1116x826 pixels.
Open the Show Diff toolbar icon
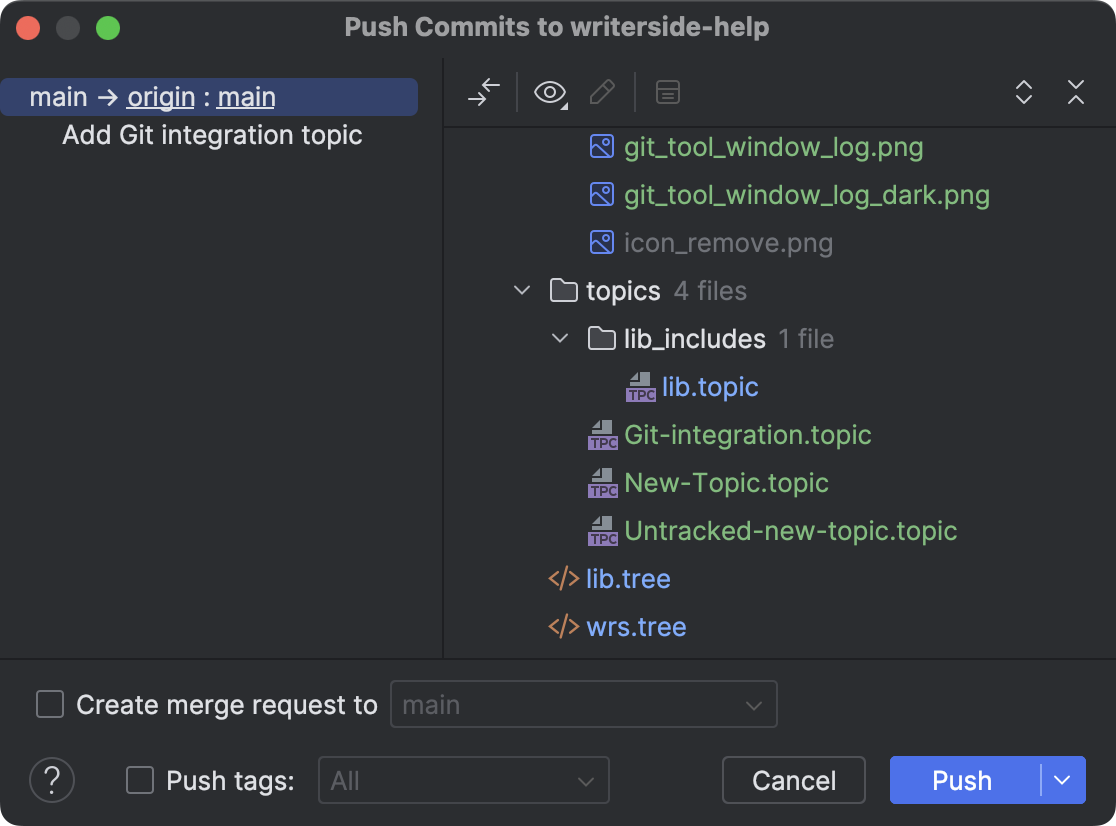[484, 92]
